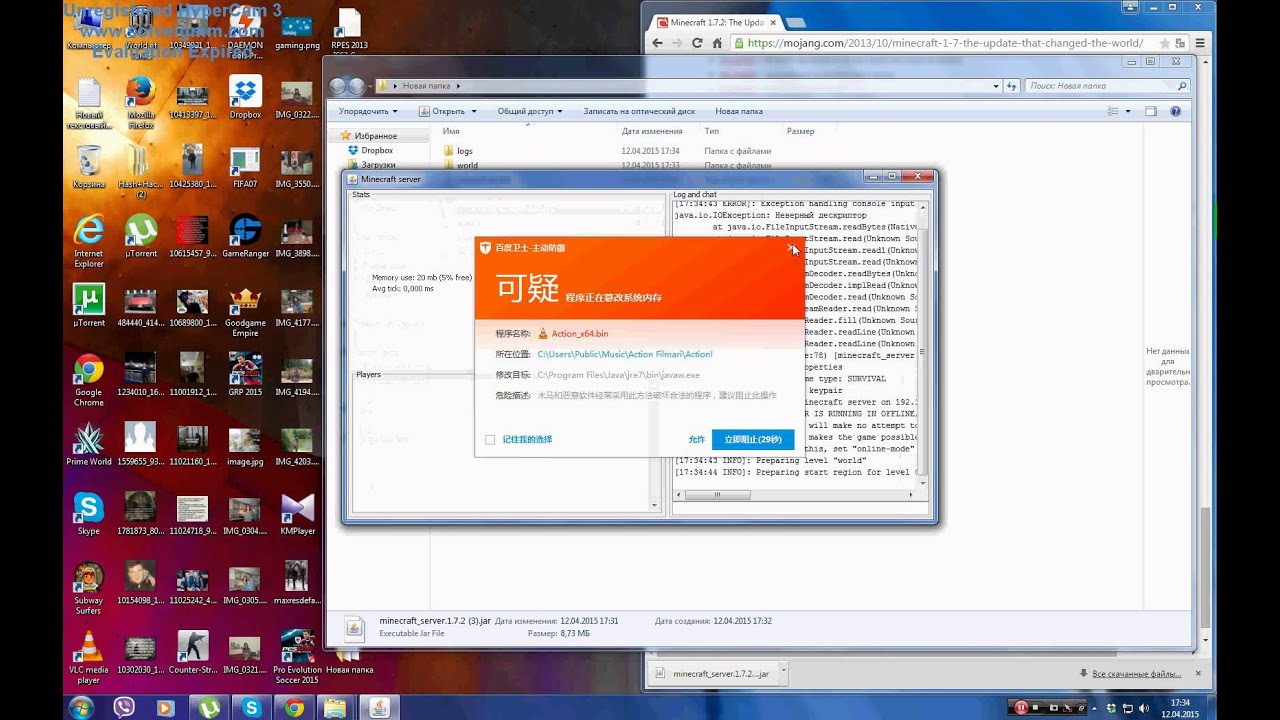Image resolution: width=1280 pixels, height=720 pixels.
Task: Click Записать на оптический диск
Action: click(x=639, y=111)
